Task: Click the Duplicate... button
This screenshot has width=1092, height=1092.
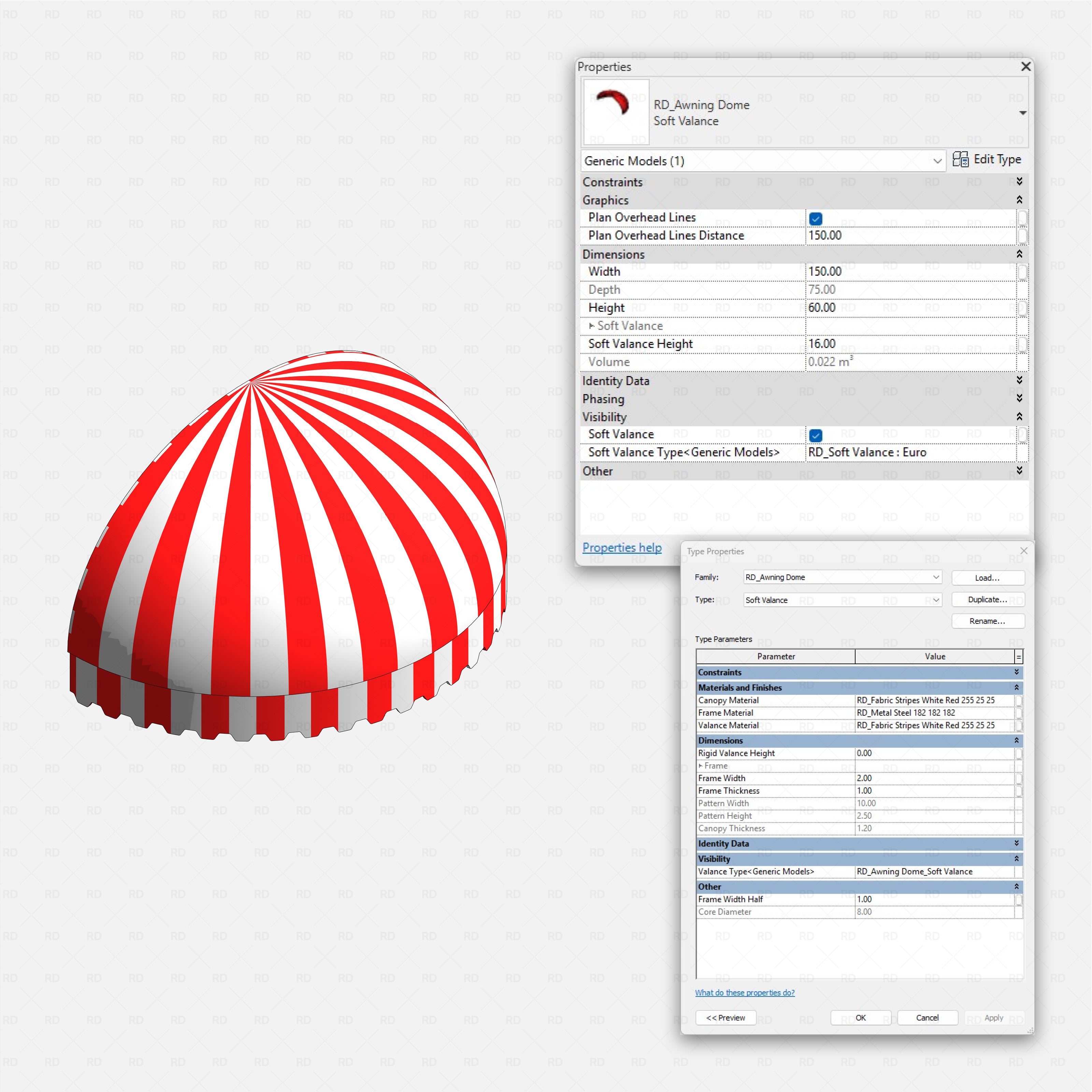Action: (988, 599)
